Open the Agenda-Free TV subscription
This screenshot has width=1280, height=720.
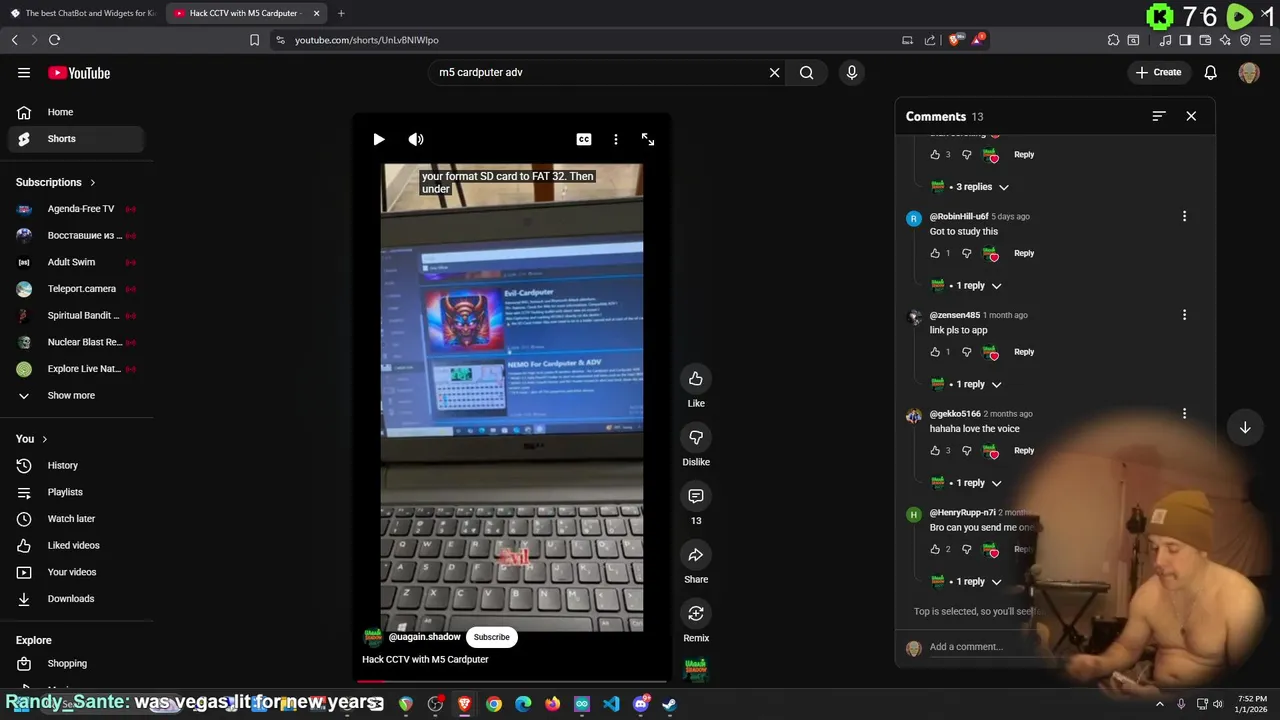click(76, 209)
